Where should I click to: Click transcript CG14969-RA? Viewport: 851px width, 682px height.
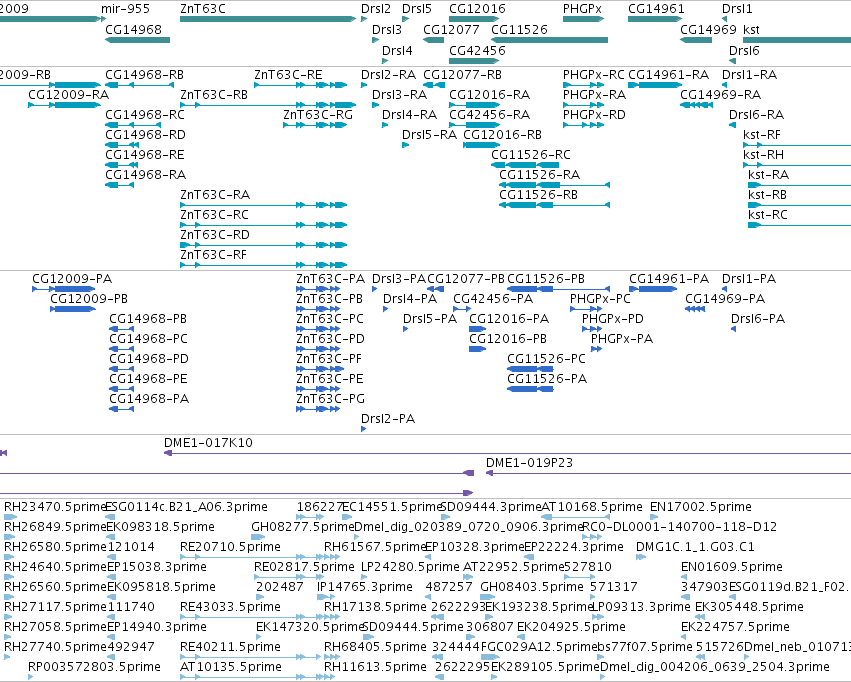(696, 105)
